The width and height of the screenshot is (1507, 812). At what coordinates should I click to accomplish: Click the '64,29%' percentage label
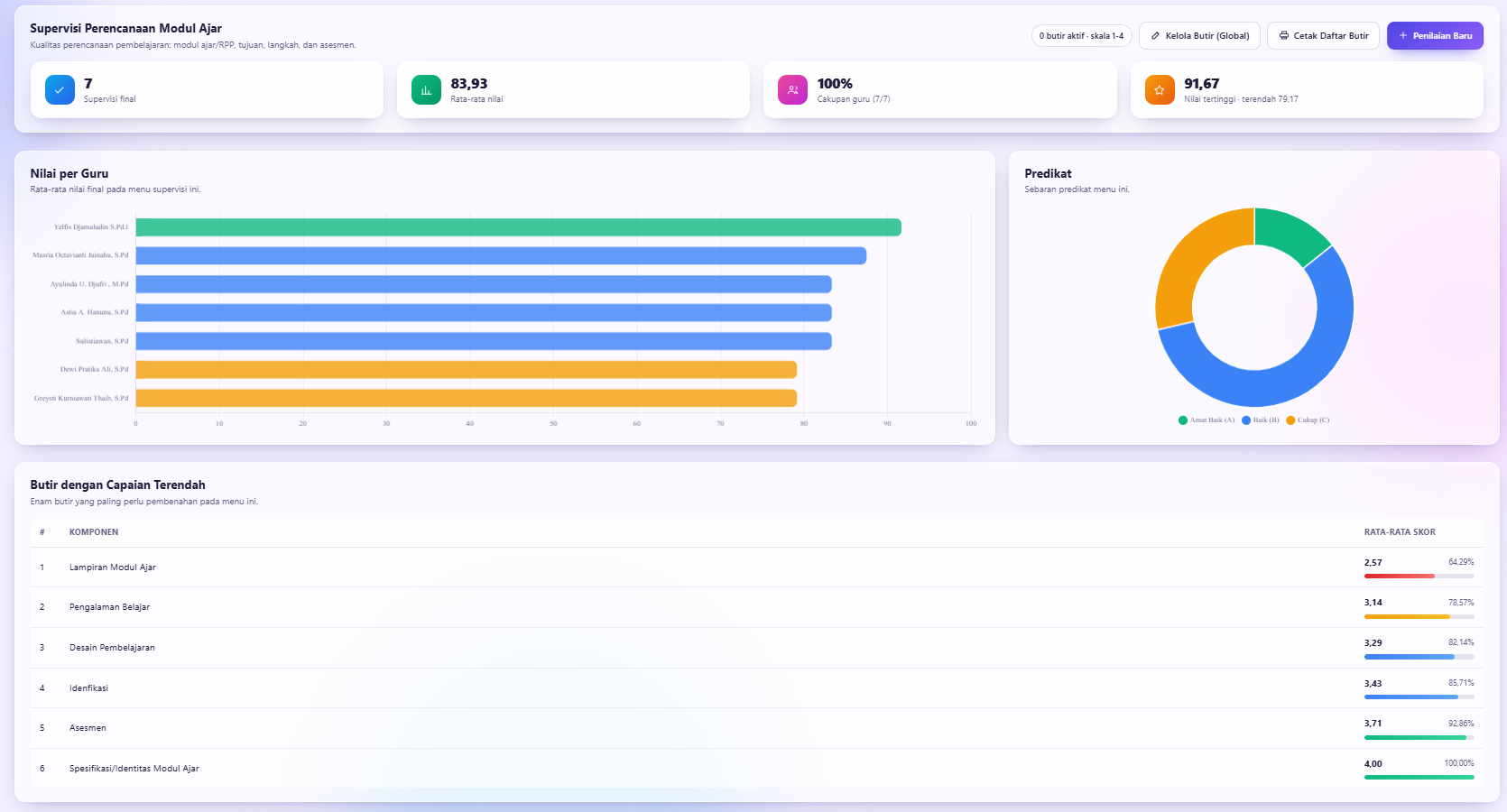(1461, 562)
